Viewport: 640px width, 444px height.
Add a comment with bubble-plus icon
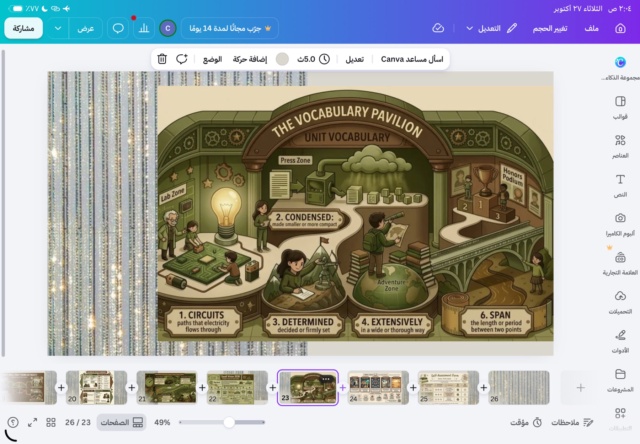pyautogui.click(x=182, y=59)
